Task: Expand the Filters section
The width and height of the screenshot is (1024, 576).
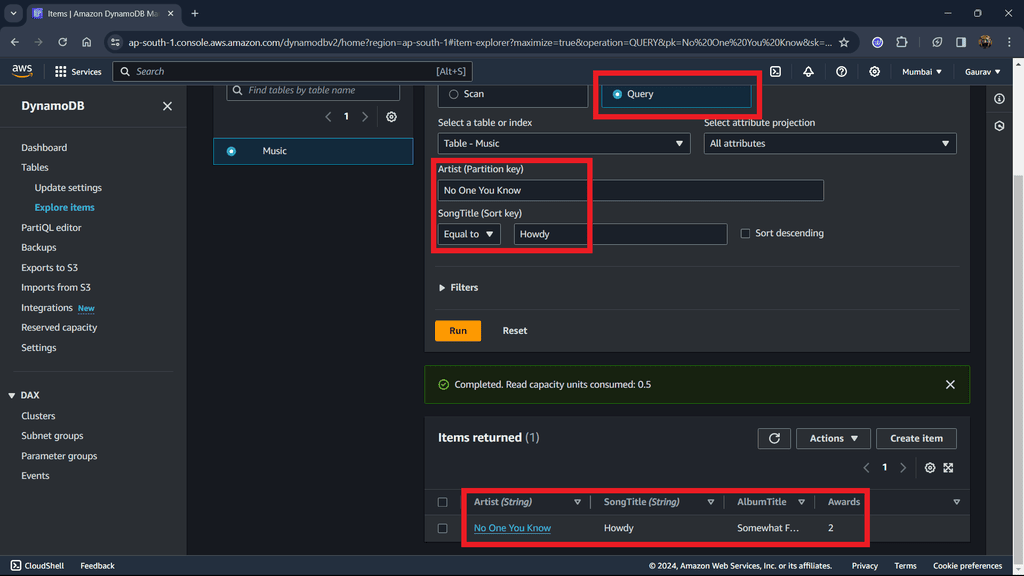Action: (458, 287)
